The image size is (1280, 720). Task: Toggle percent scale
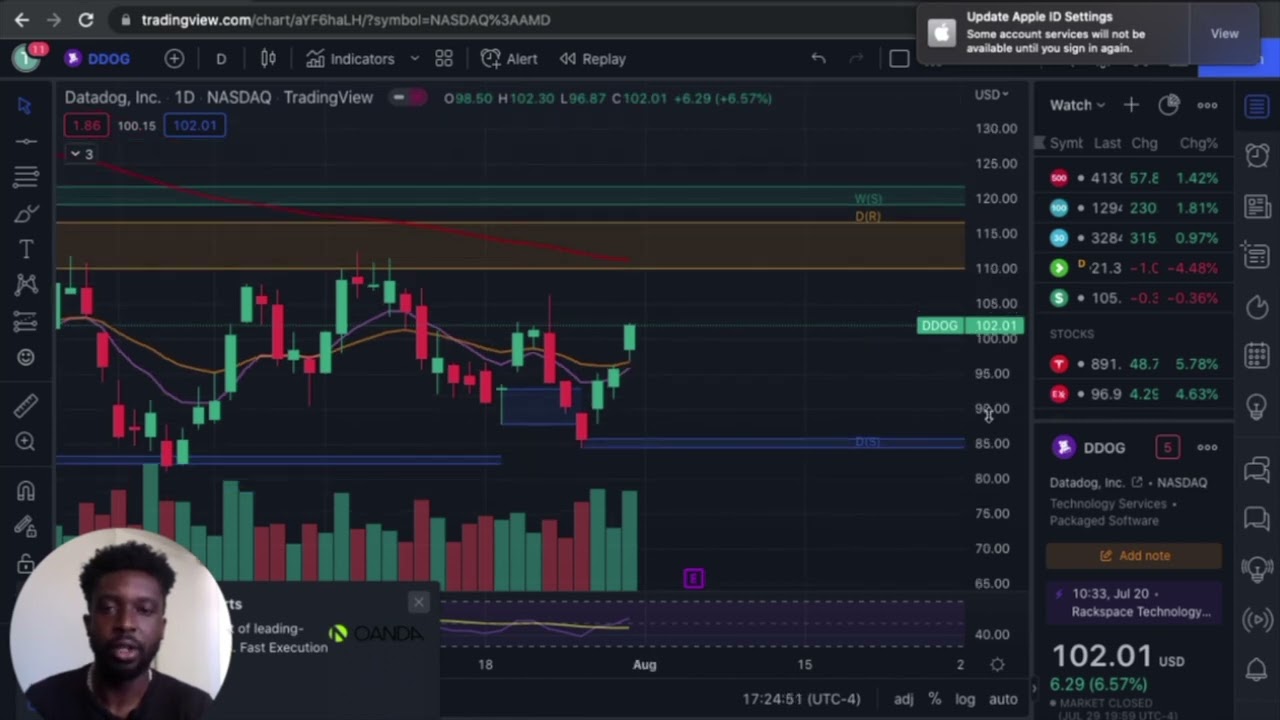(x=934, y=699)
